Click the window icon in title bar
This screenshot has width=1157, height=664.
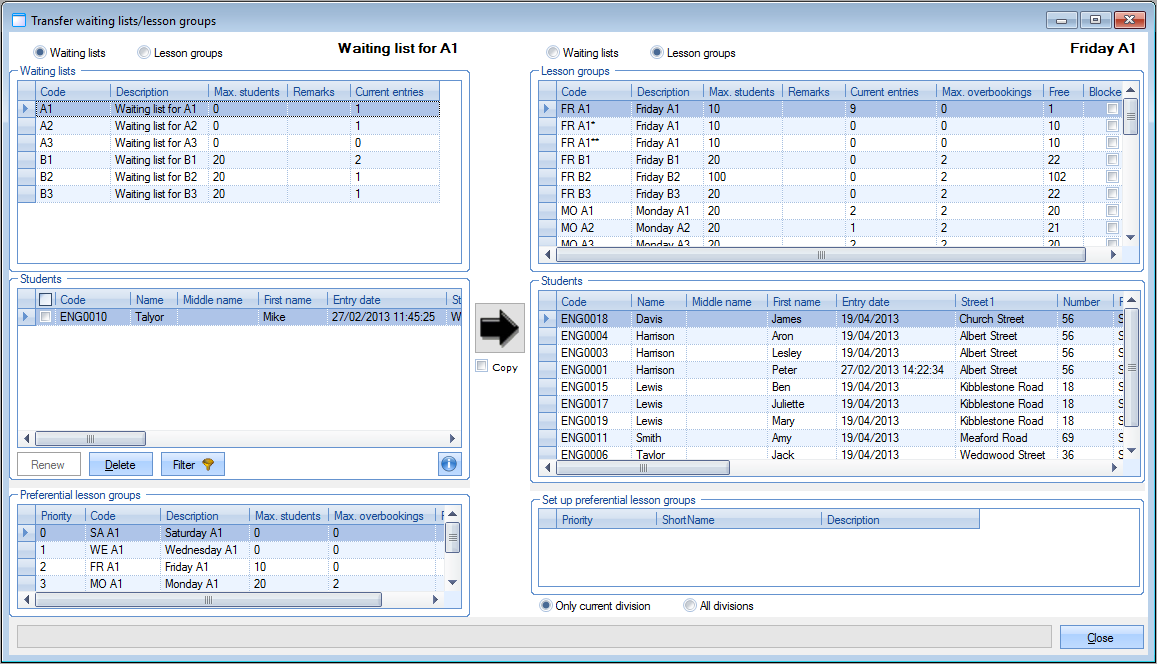point(18,20)
